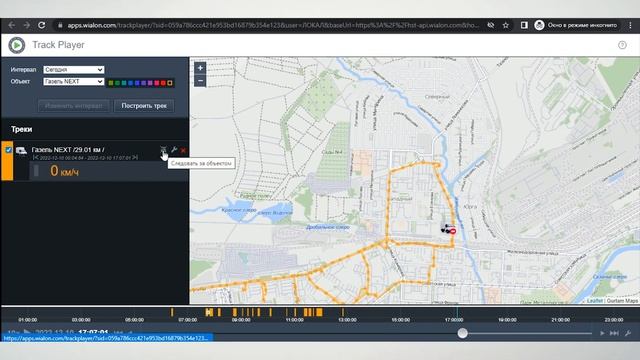The width and height of the screenshot is (640, 360).
Task: Jump to track start arrow before start date
Action: (x=36, y=158)
